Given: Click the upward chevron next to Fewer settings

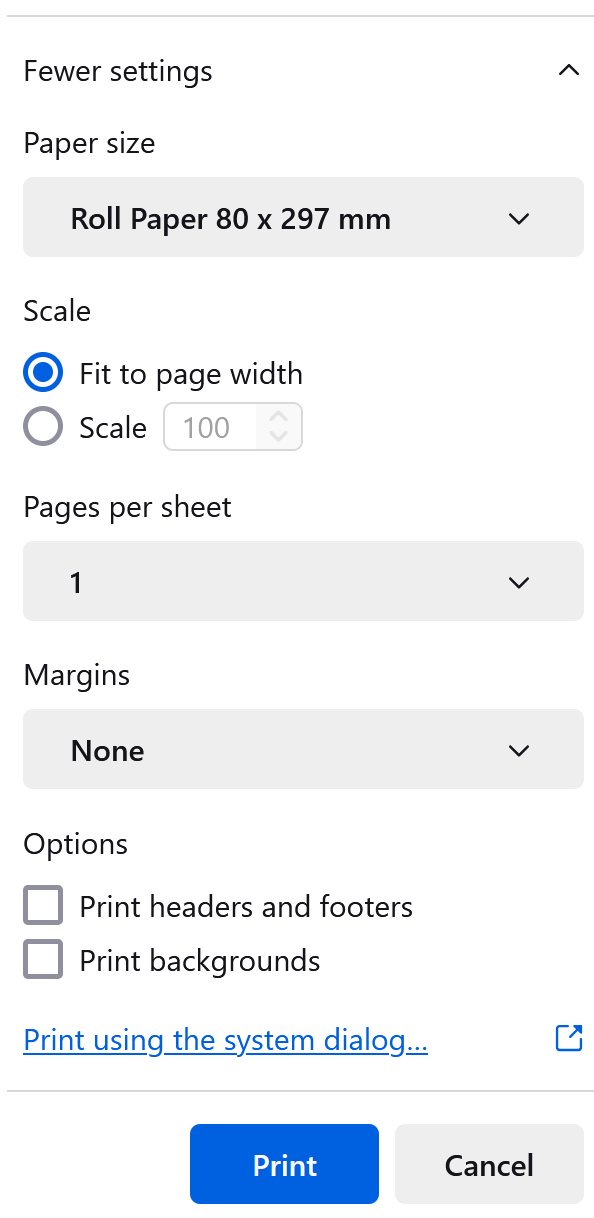Looking at the screenshot, I should point(568,70).
